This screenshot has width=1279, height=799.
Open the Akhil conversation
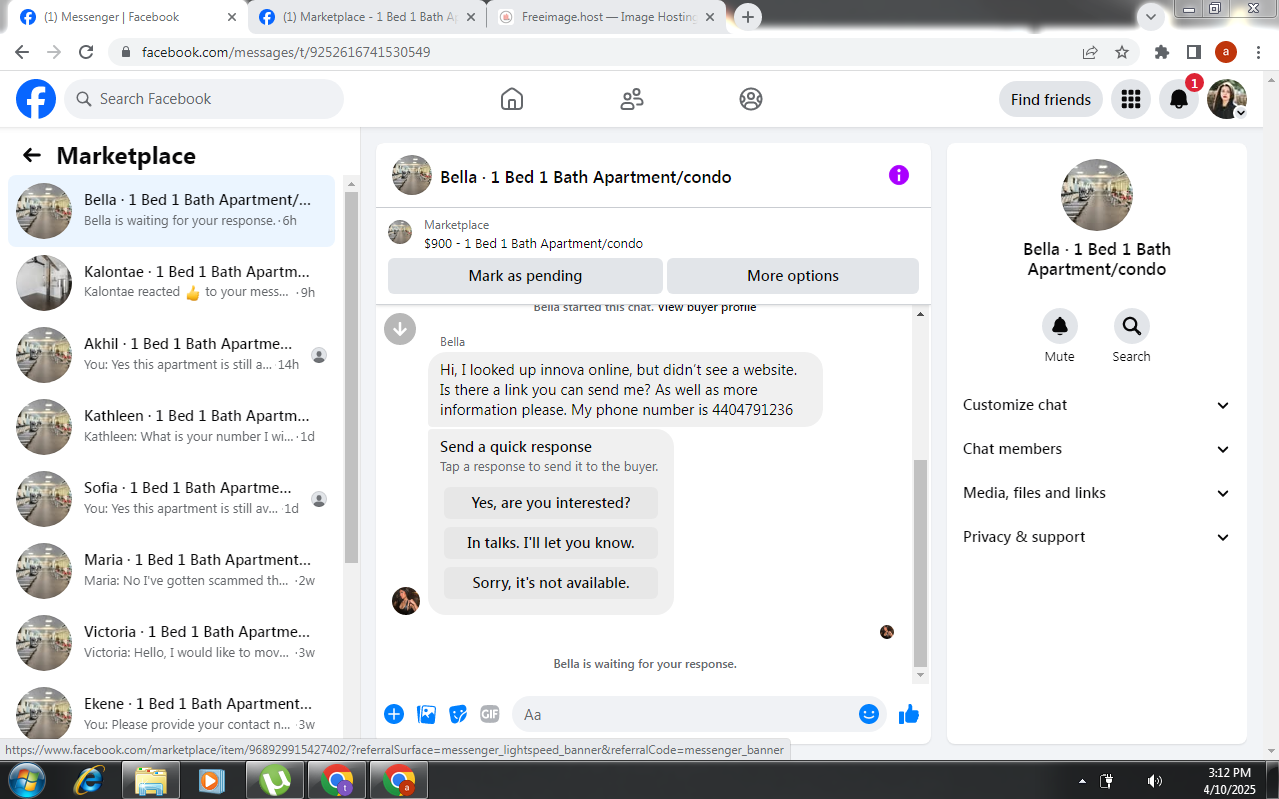(171, 355)
